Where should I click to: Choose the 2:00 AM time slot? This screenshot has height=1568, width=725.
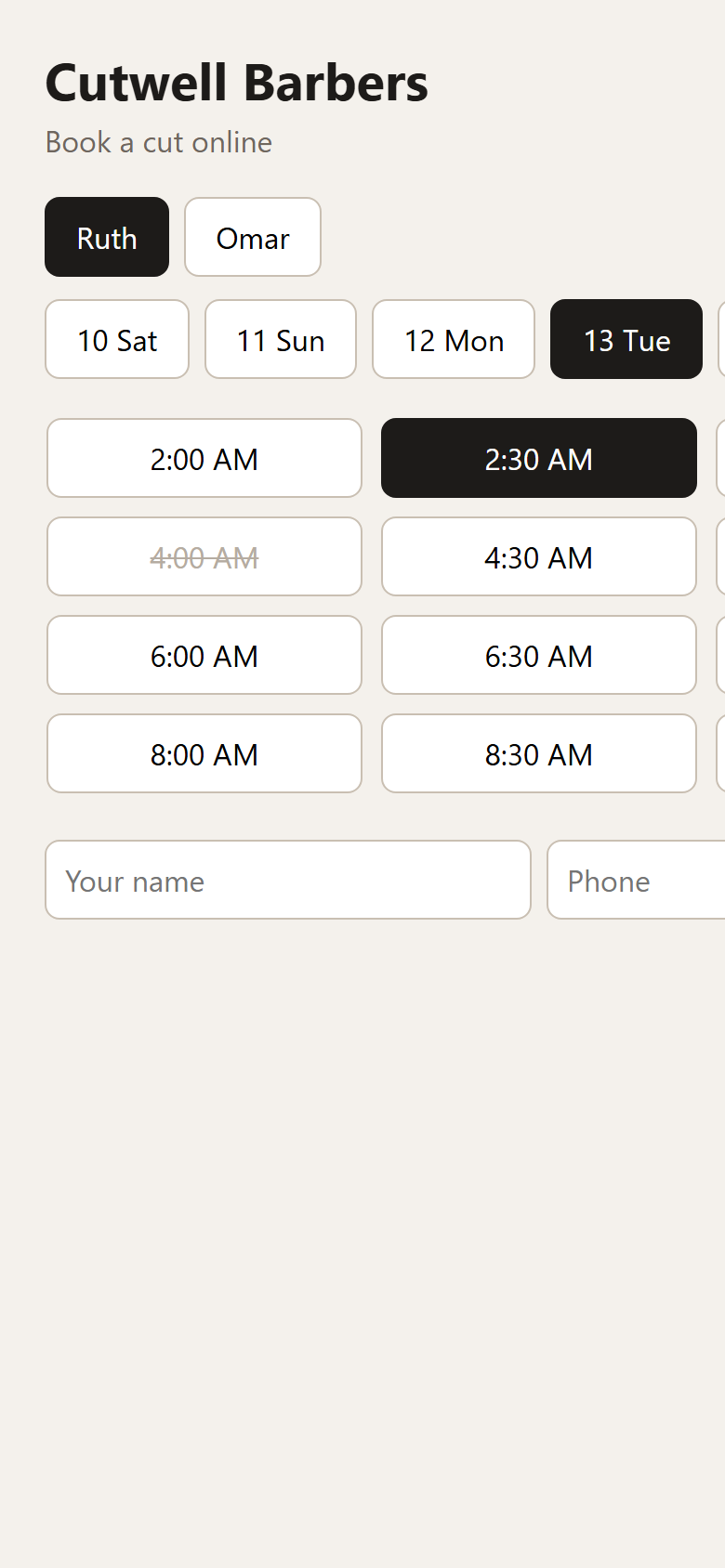(x=204, y=458)
